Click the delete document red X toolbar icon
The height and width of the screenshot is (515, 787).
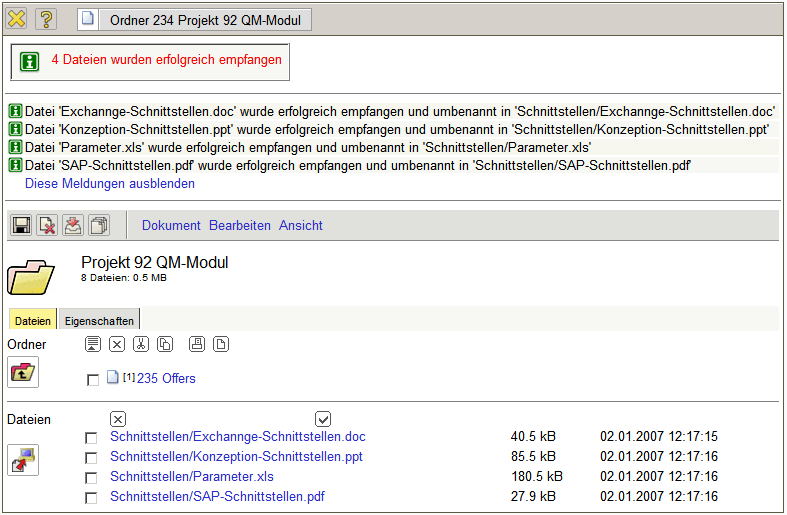point(47,226)
